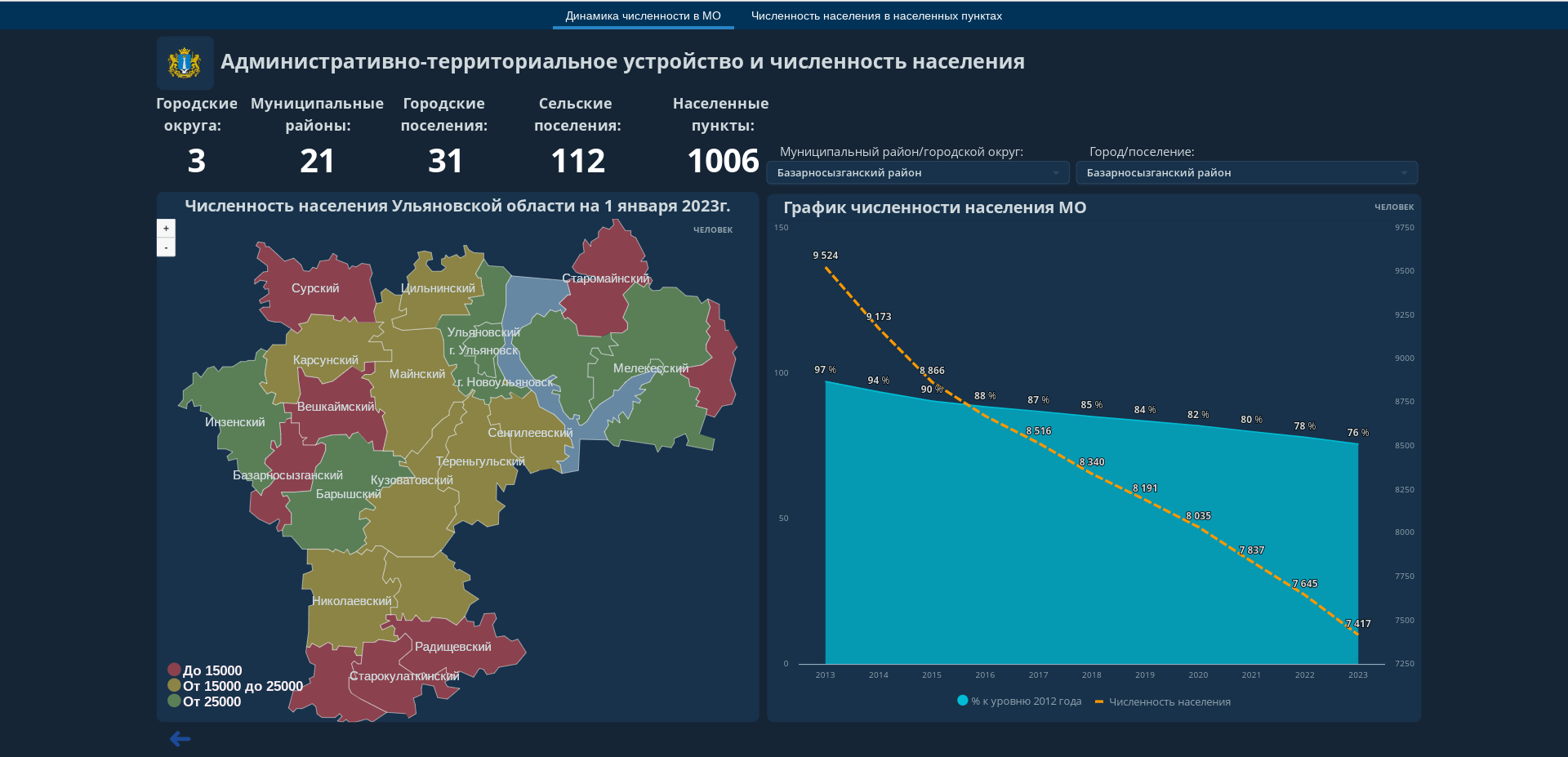Image resolution: width=1568 pixels, height=757 pixels.
Task: Toggle the 'Численность населения' legend series
Action: tap(1163, 701)
